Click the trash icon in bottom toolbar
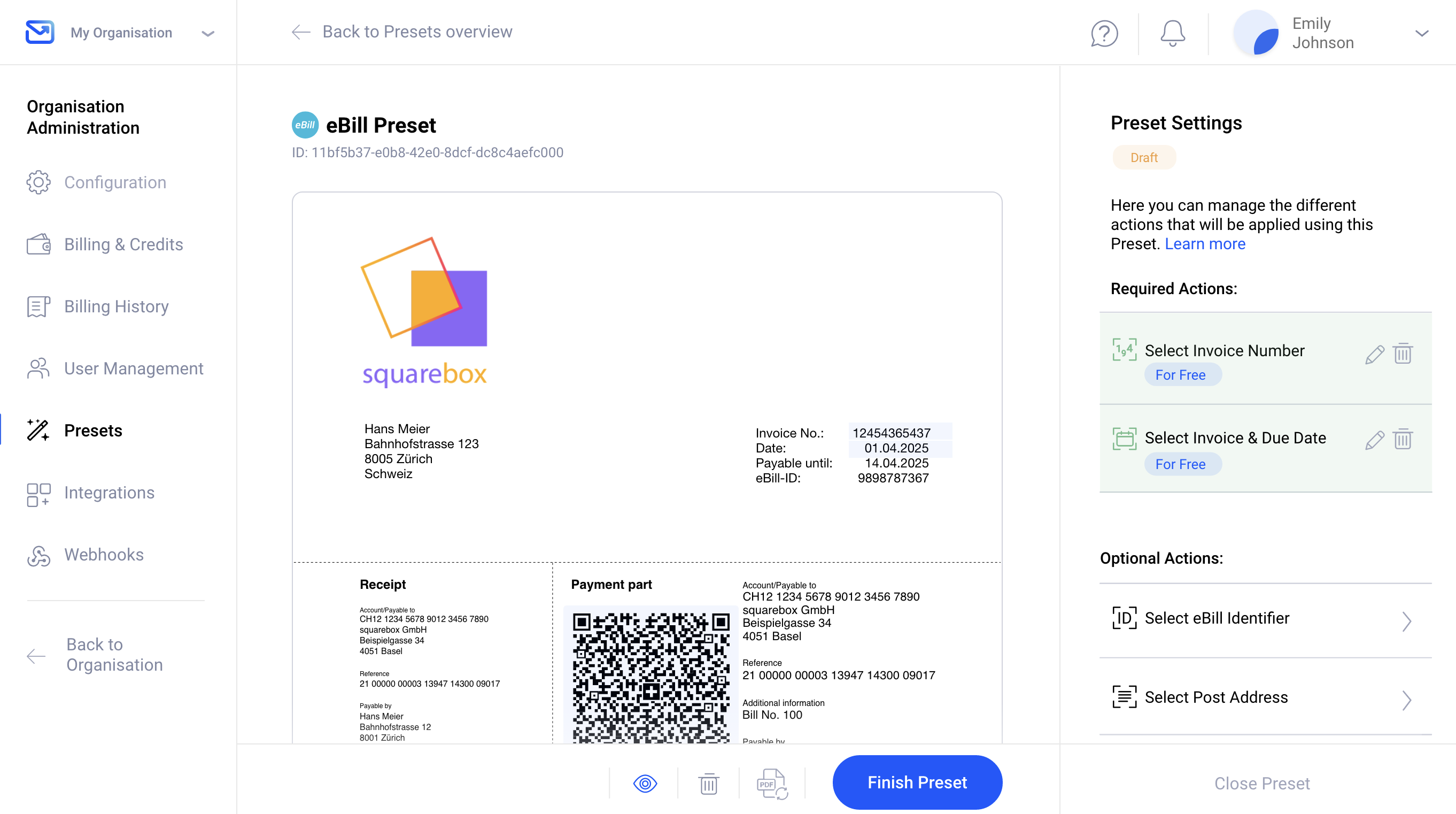 click(x=708, y=784)
